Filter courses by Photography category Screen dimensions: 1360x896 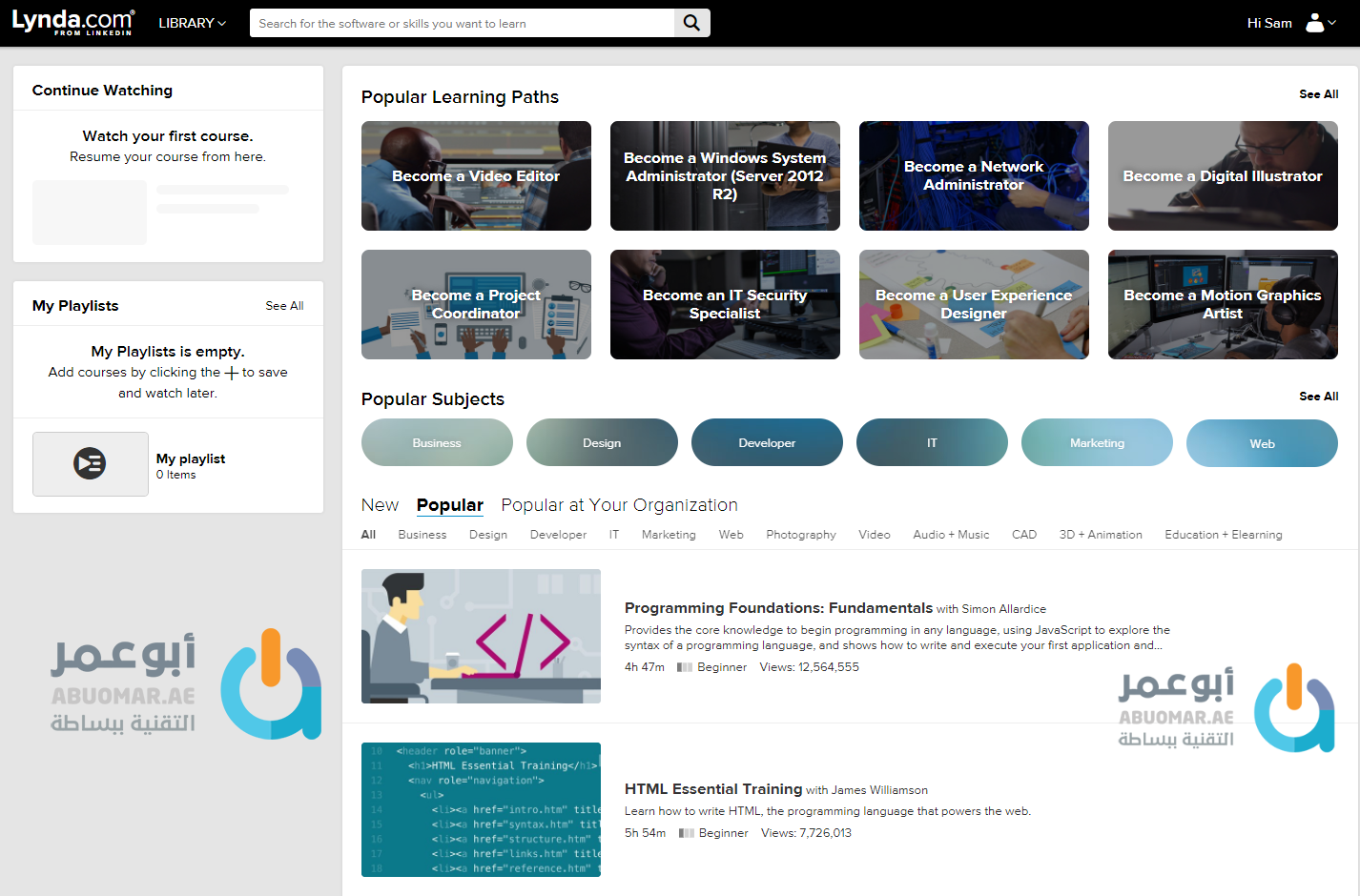click(800, 535)
